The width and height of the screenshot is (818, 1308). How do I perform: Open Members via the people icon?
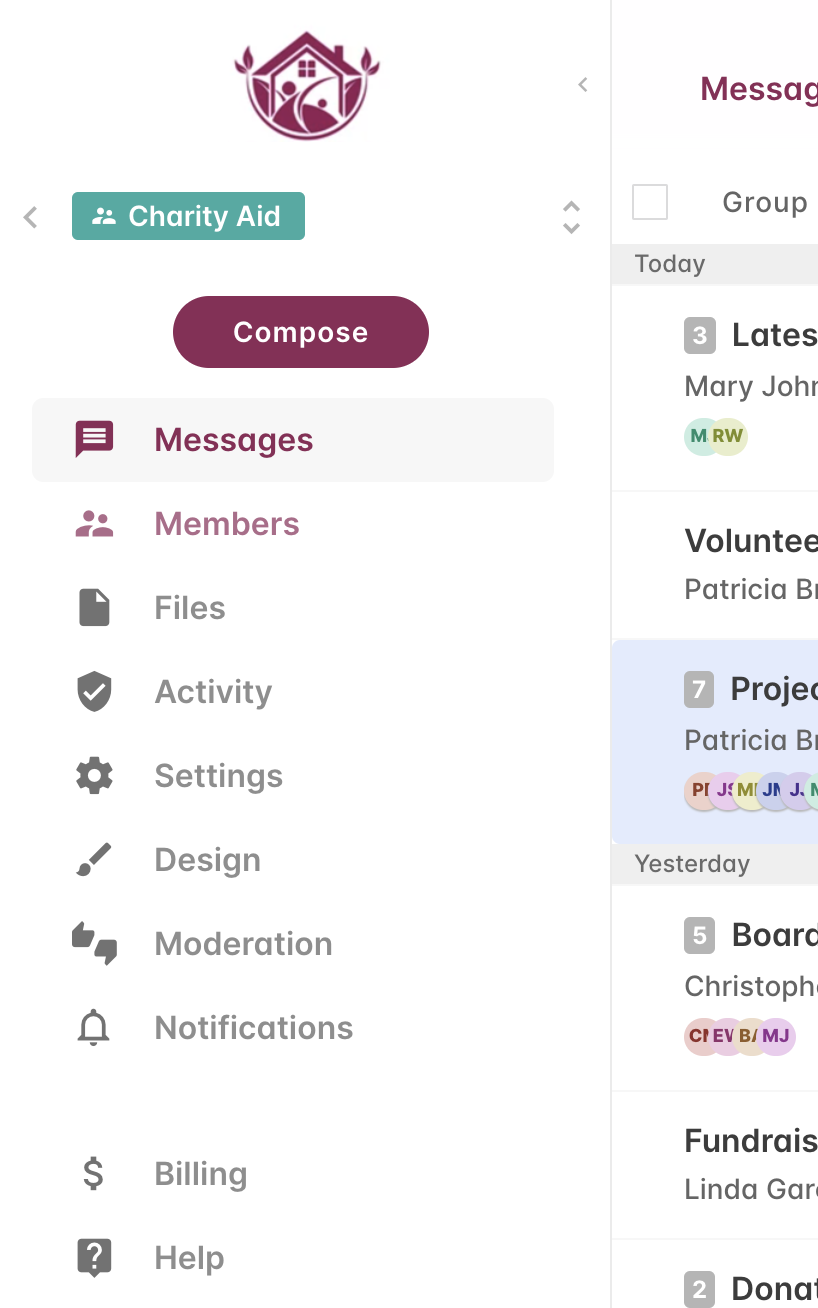pyautogui.click(x=94, y=524)
